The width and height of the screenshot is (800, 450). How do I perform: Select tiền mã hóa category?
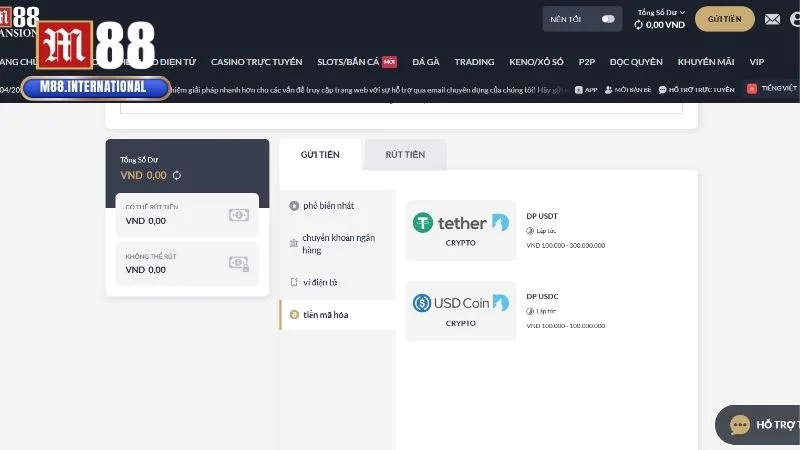(x=338, y=315)
